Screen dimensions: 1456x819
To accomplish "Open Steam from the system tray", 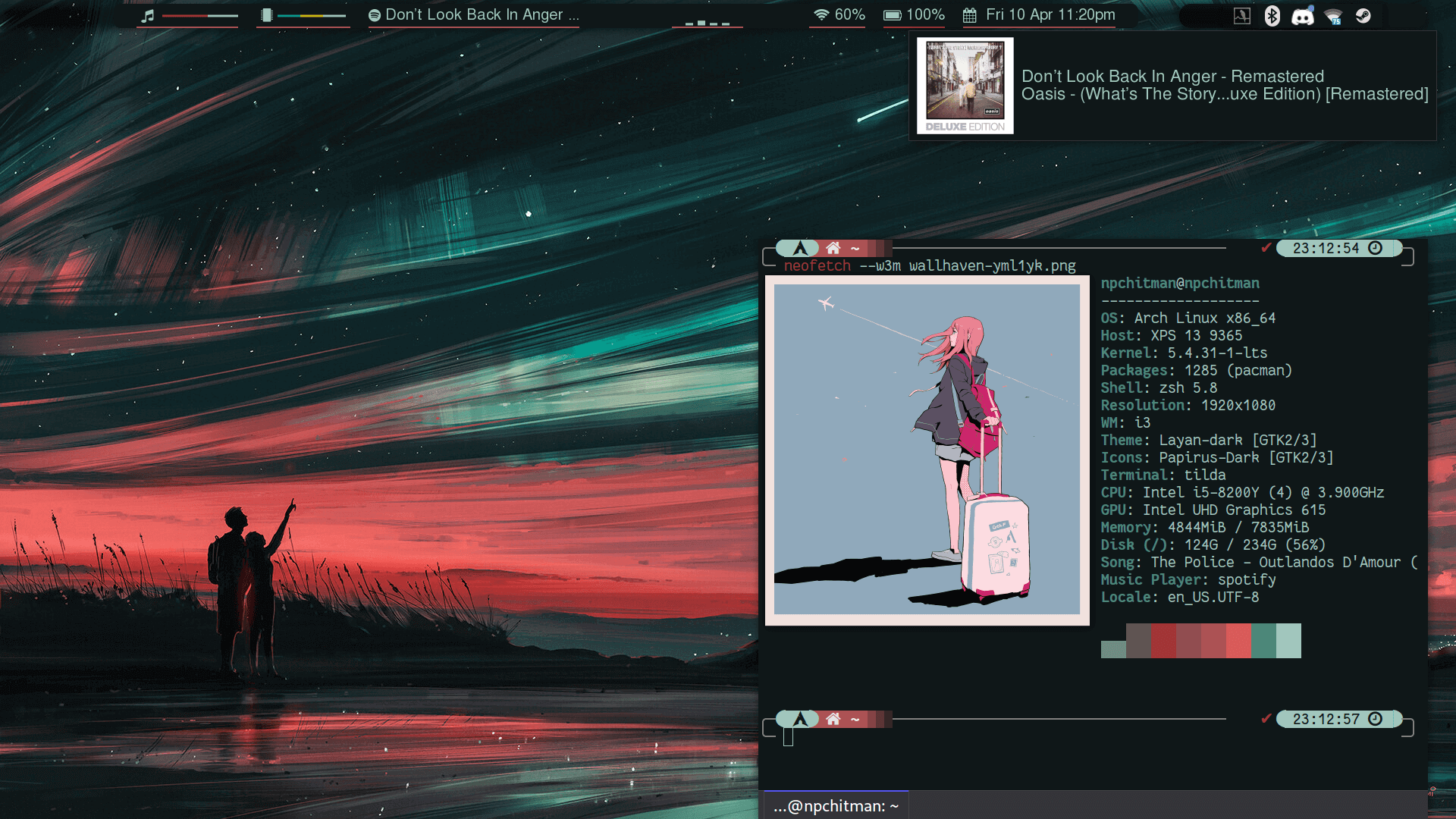I will point(1363,16).
